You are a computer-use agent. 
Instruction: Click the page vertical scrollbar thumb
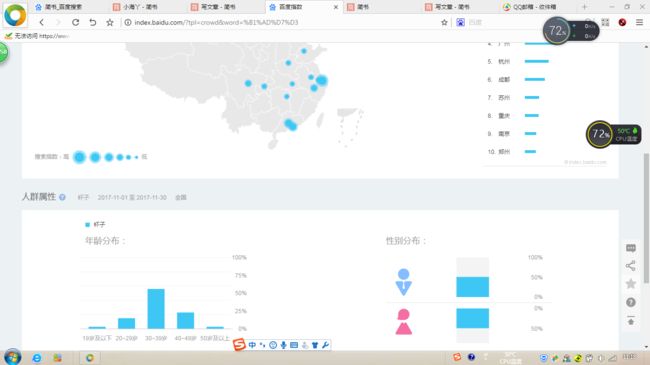pyautogui.click(x=646, y=219)
